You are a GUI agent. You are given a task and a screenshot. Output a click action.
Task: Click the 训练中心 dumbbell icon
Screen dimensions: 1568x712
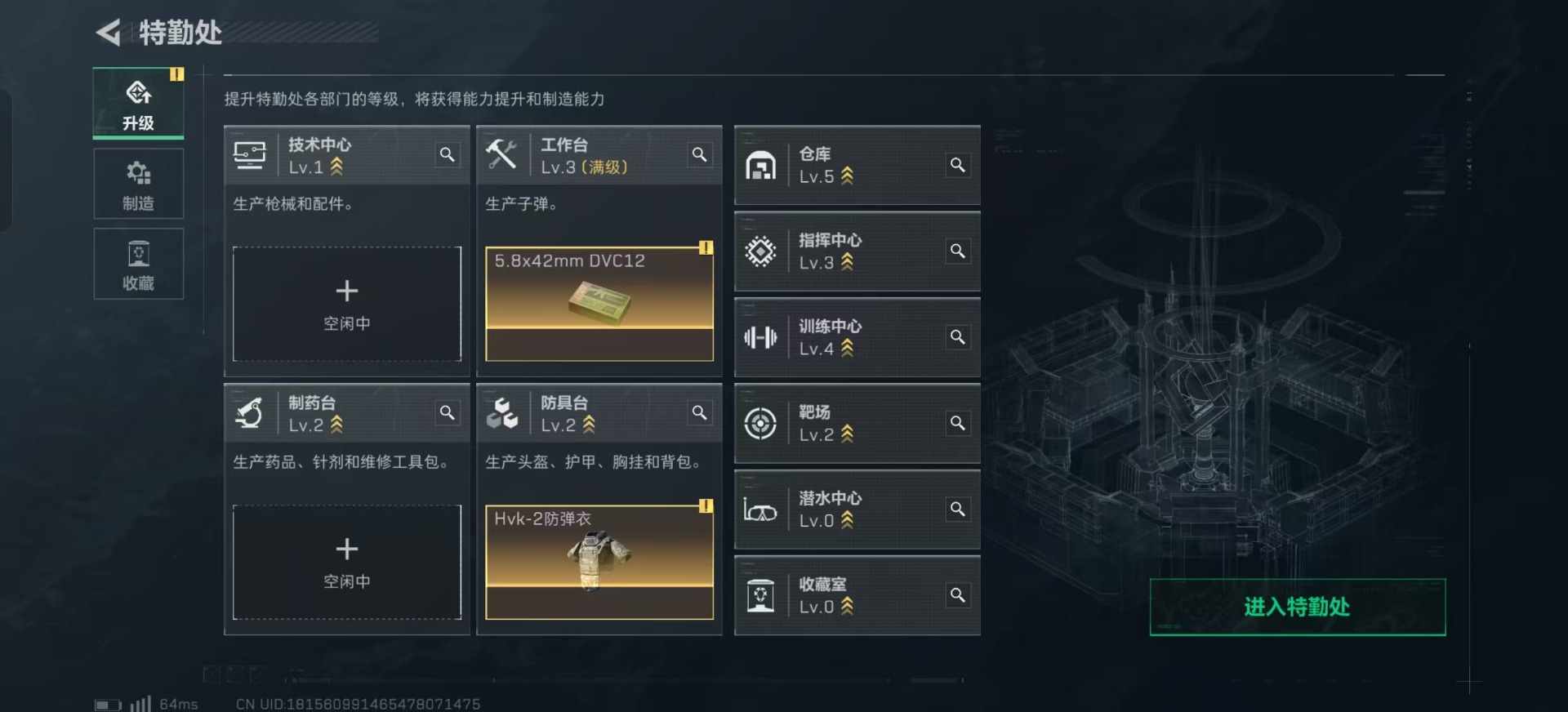(760, 337)
